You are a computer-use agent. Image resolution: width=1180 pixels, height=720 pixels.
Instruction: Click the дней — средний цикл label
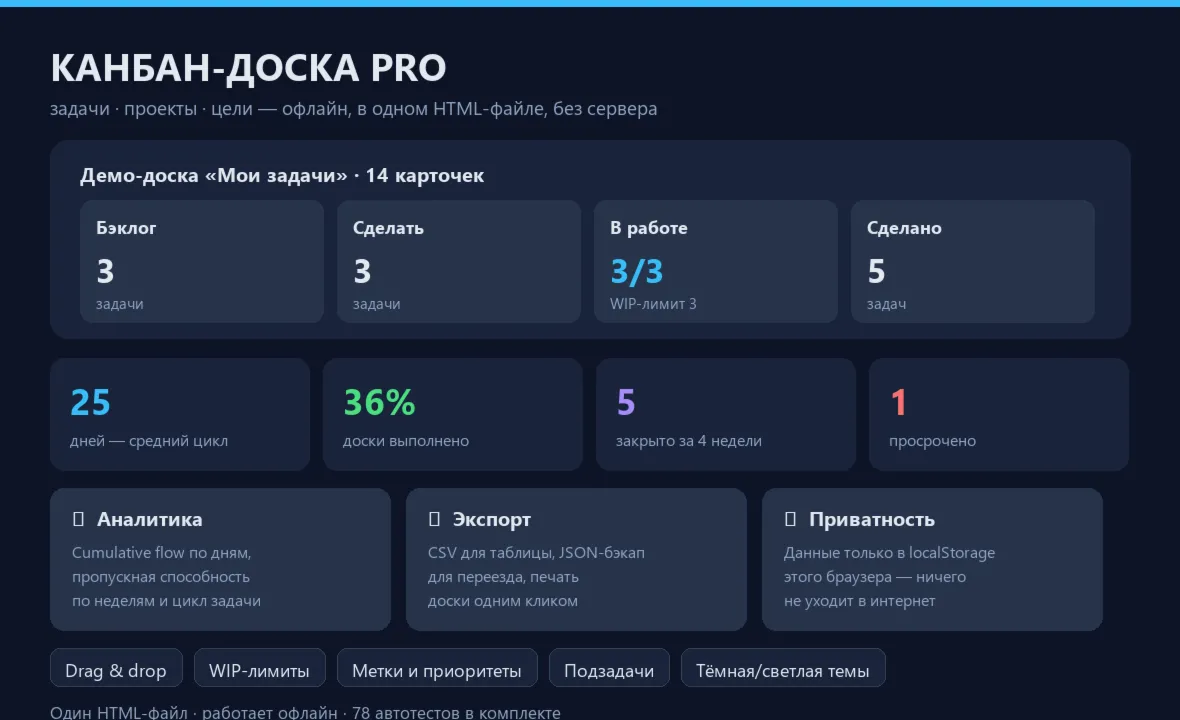pos(149,441)
